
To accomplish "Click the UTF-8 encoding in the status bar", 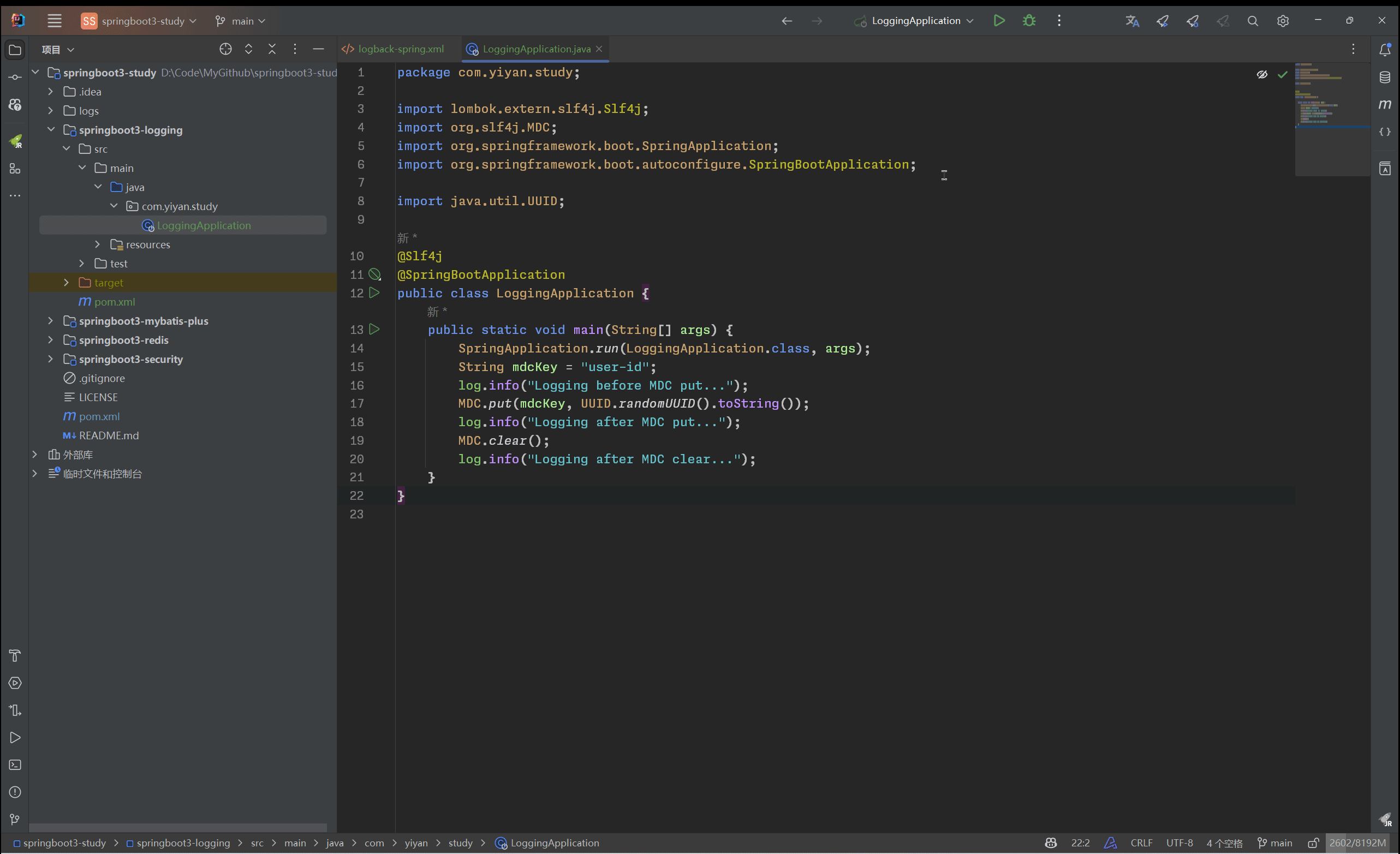I will coord(1179,843).
